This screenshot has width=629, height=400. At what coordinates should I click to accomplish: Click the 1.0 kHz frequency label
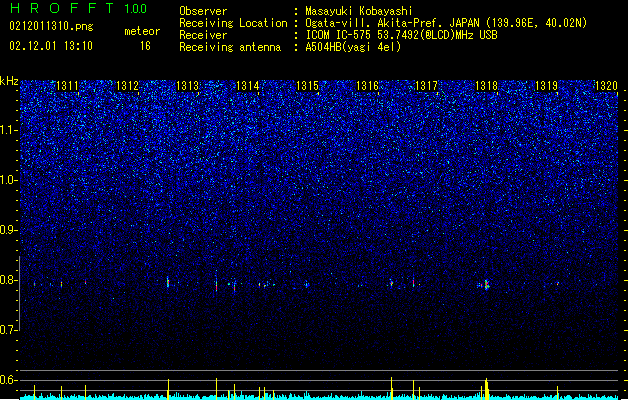coord(8,180)
